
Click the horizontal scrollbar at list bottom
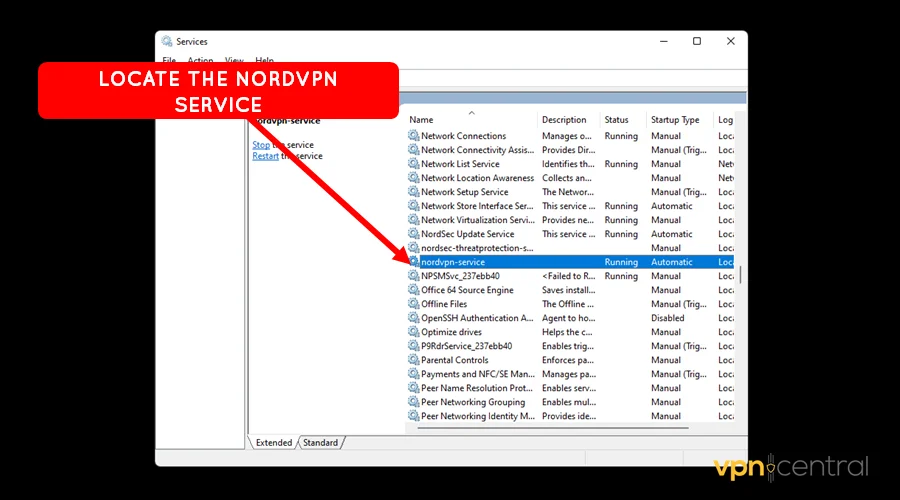[553, 428]
